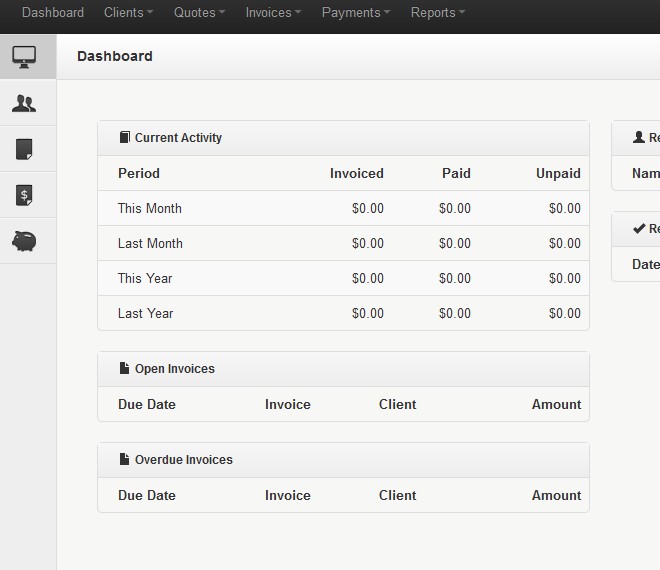Open the invoices dollar sidebar icon
This screenshot has width=660, height=570.
pos(25,195)
